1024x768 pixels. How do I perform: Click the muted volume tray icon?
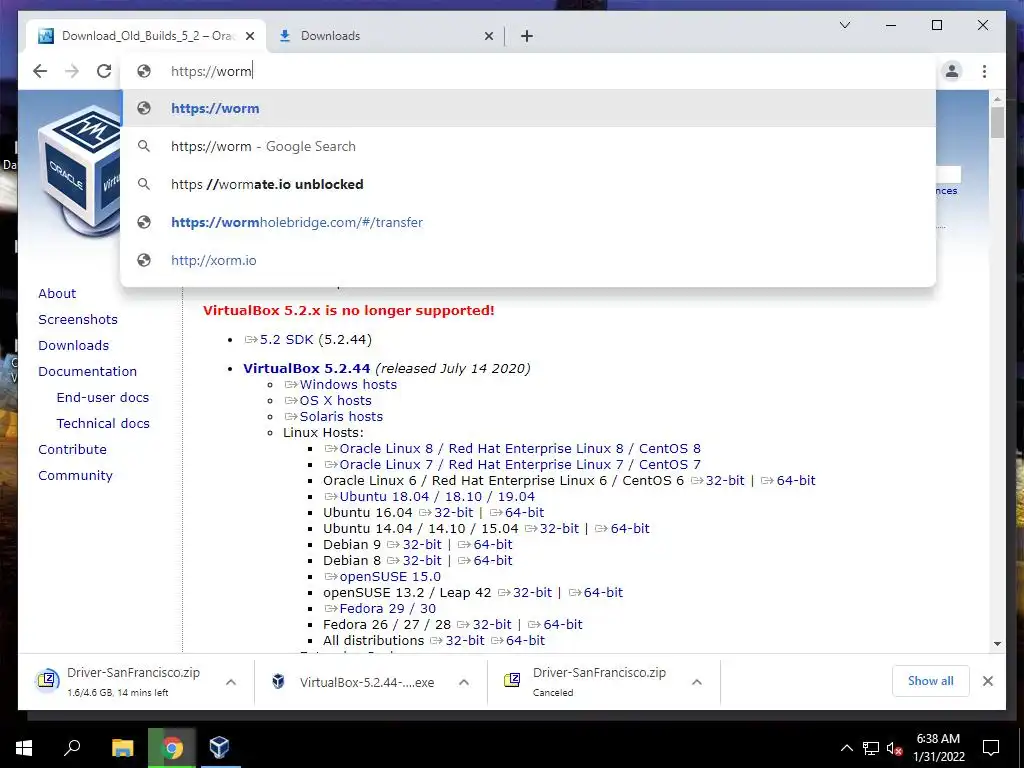point(894,748)
